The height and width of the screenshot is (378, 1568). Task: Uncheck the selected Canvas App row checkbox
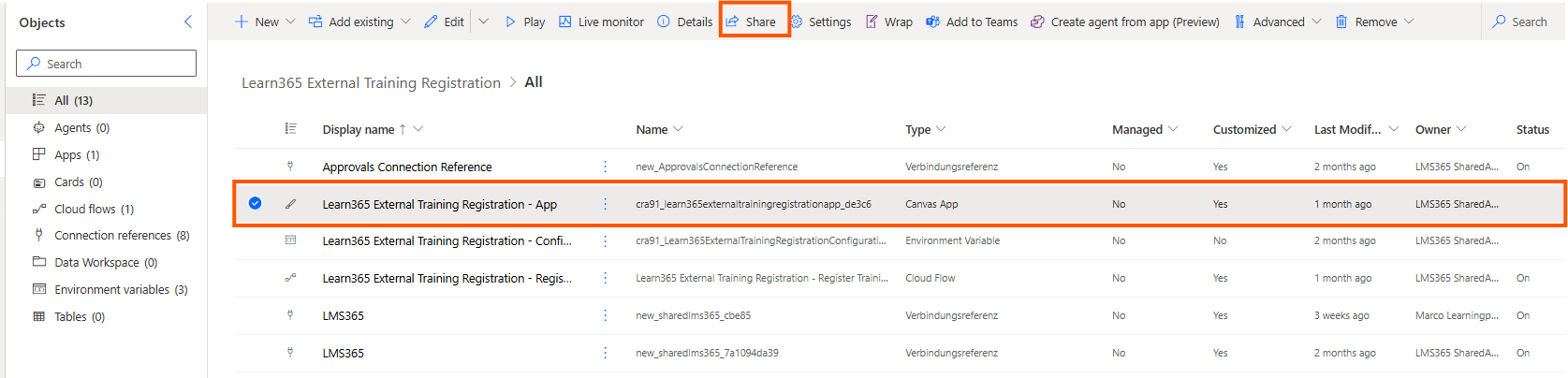click(x=255, y=203)
